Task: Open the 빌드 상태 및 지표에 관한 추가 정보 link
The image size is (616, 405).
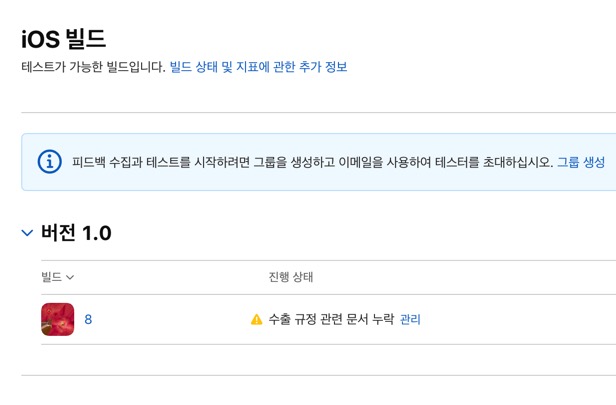Action: pos(258,67)
